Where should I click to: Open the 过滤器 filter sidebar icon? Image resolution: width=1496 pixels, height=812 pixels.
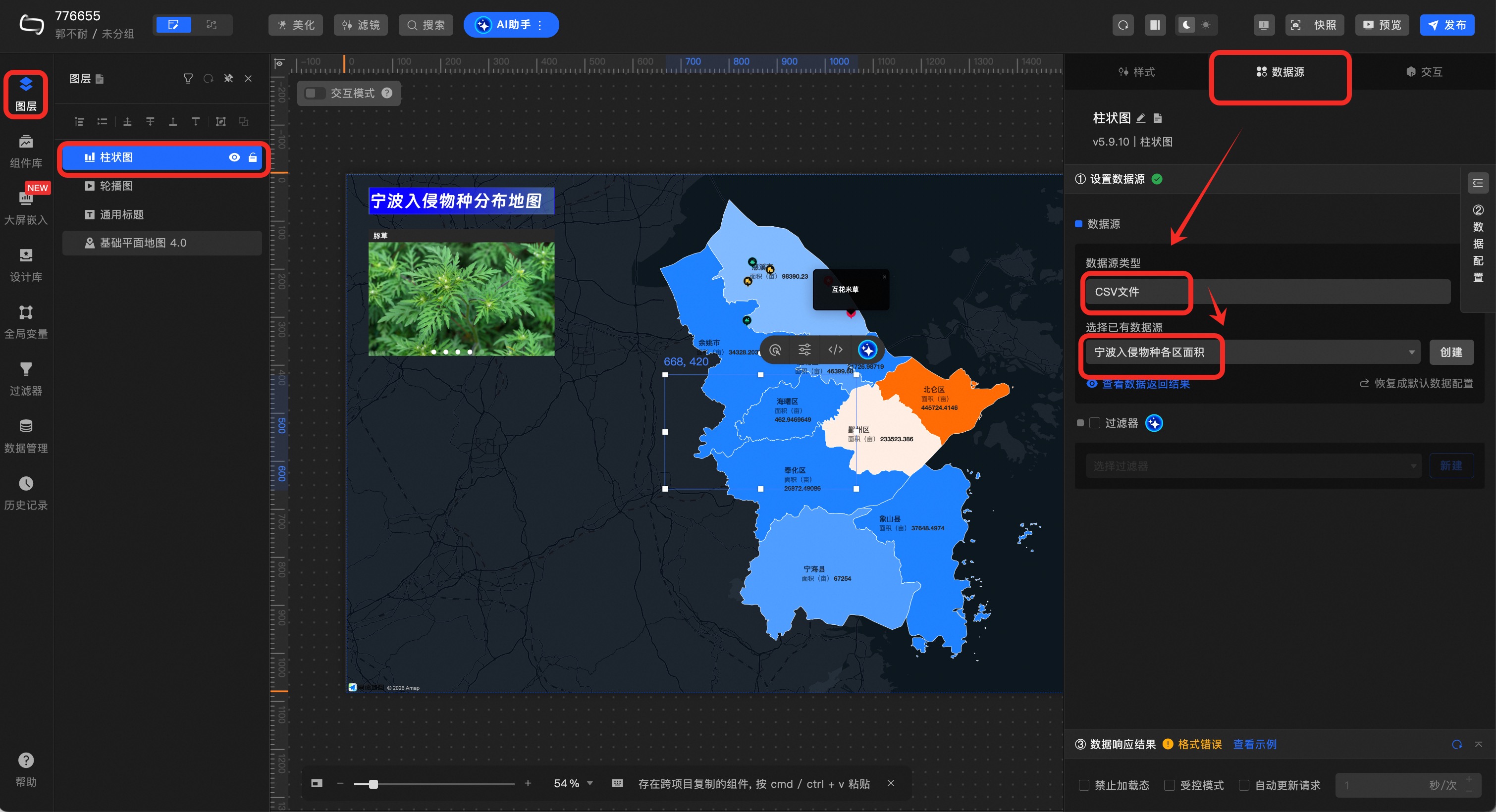point(26,378)
